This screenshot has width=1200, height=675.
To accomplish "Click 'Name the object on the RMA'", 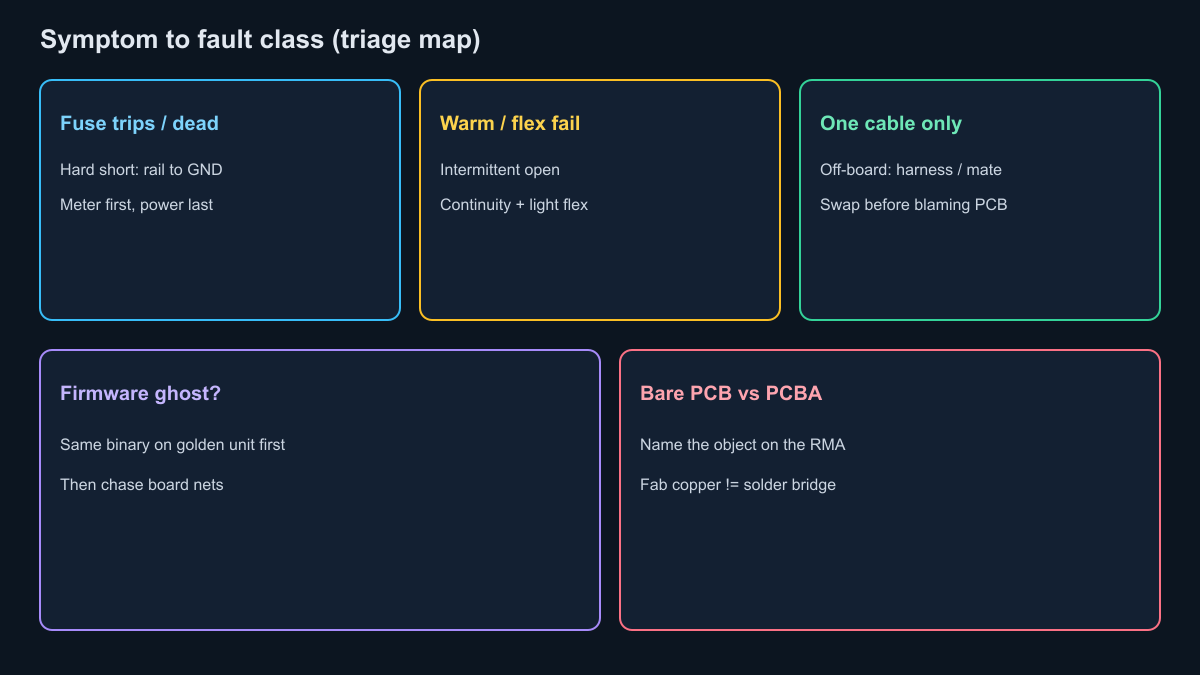I will click(742, 445).
